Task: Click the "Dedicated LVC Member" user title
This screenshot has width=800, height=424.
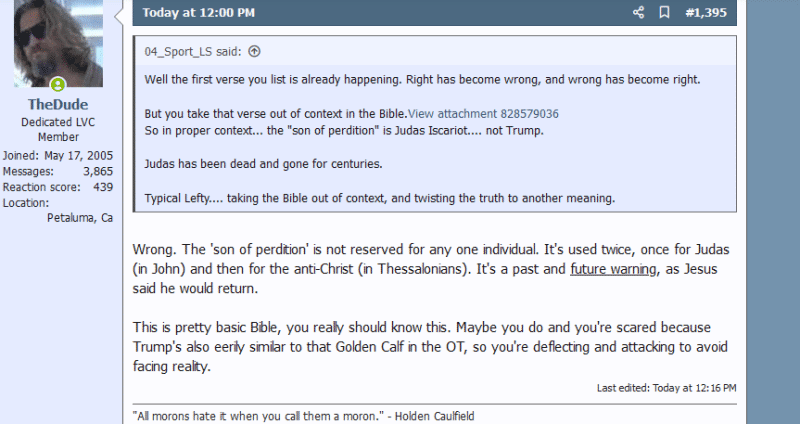Action: [x=58, y=129]
